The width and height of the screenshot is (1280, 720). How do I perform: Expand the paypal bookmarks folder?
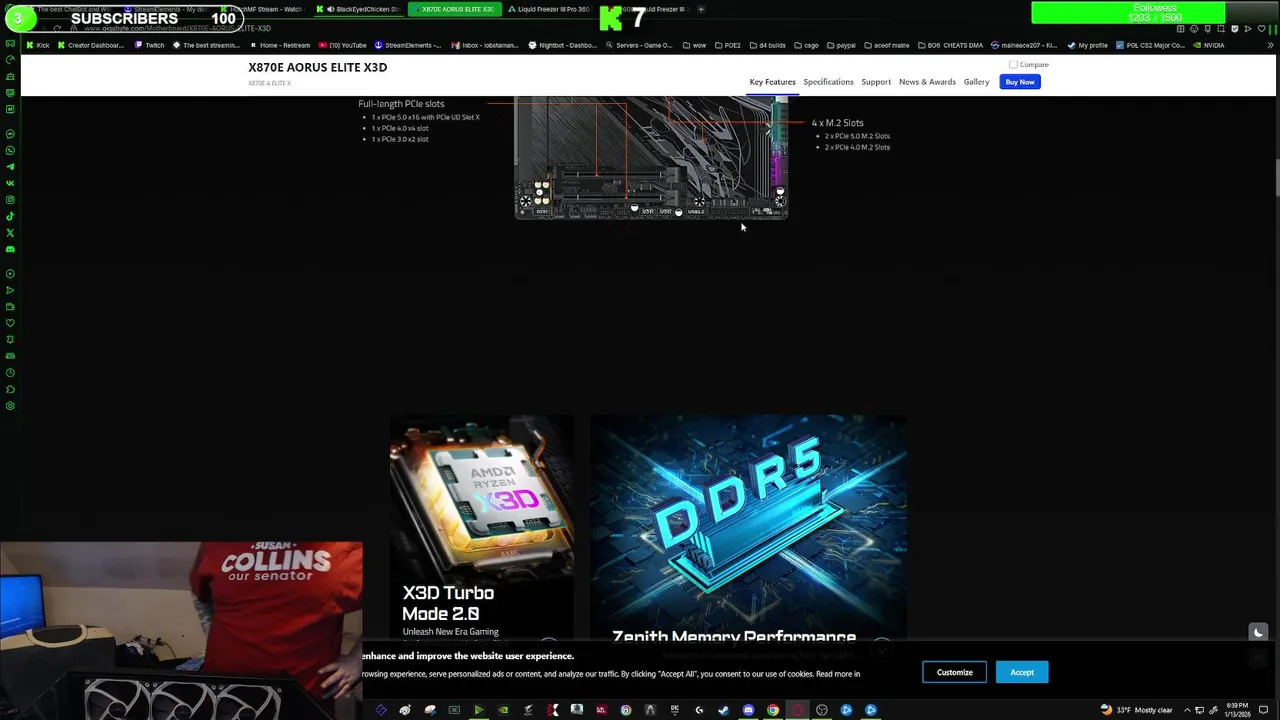point(840,45)
